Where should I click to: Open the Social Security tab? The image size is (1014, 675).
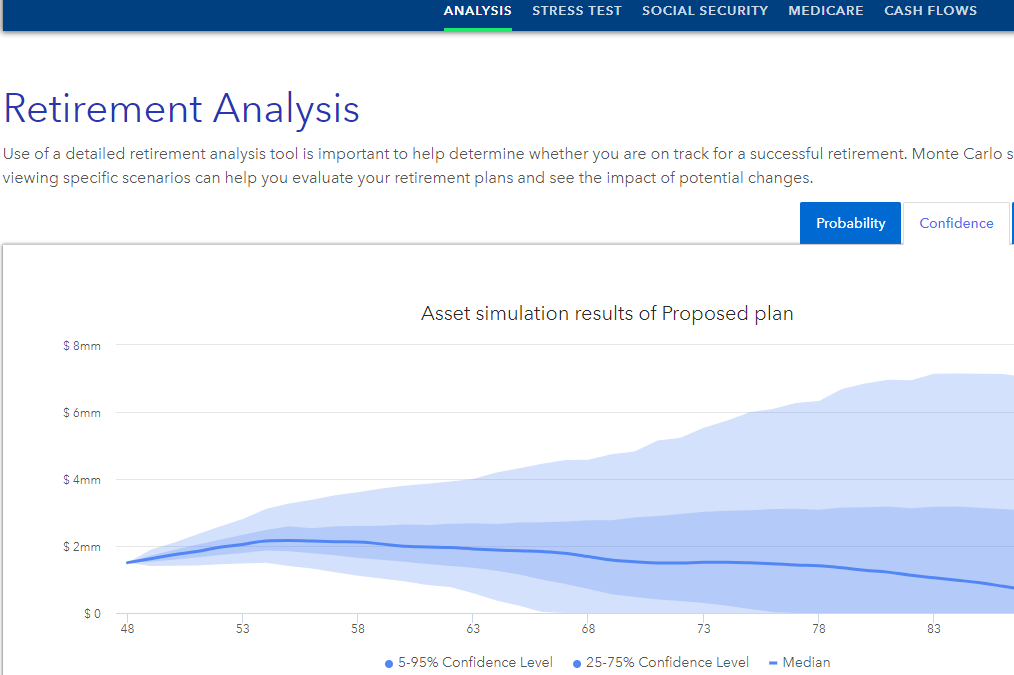coord(705,11)
